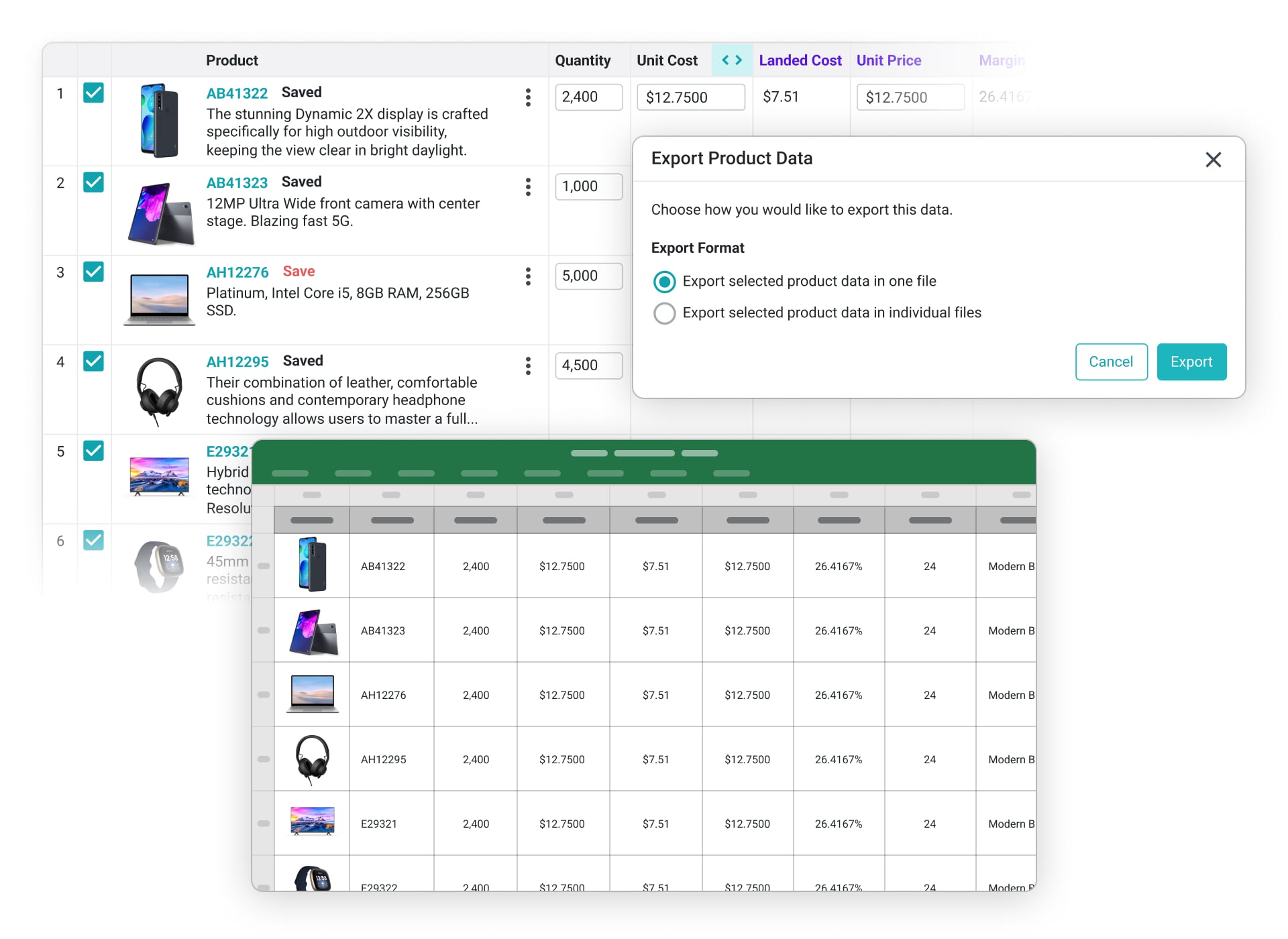The height and width of the screenshot is (939, 1288).
Task: Toggle the checkbox for row 3
Action: pos(93,272)
